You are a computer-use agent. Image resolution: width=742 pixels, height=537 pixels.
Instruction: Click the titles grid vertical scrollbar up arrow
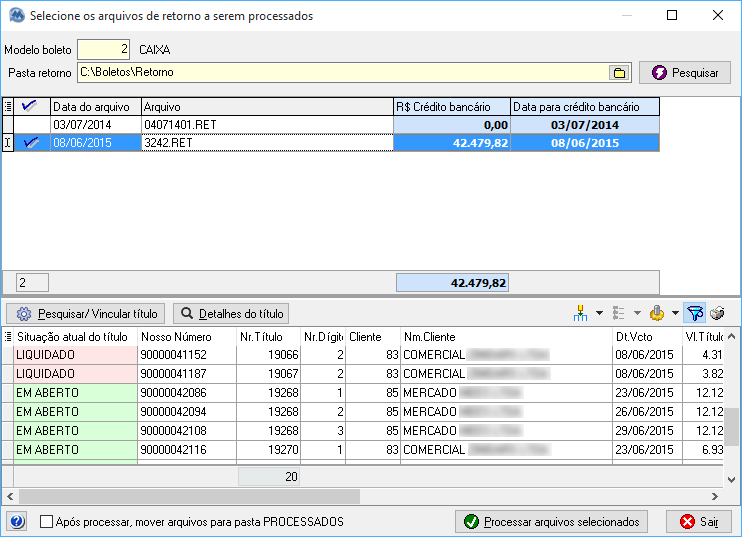[x=731, y=336]
